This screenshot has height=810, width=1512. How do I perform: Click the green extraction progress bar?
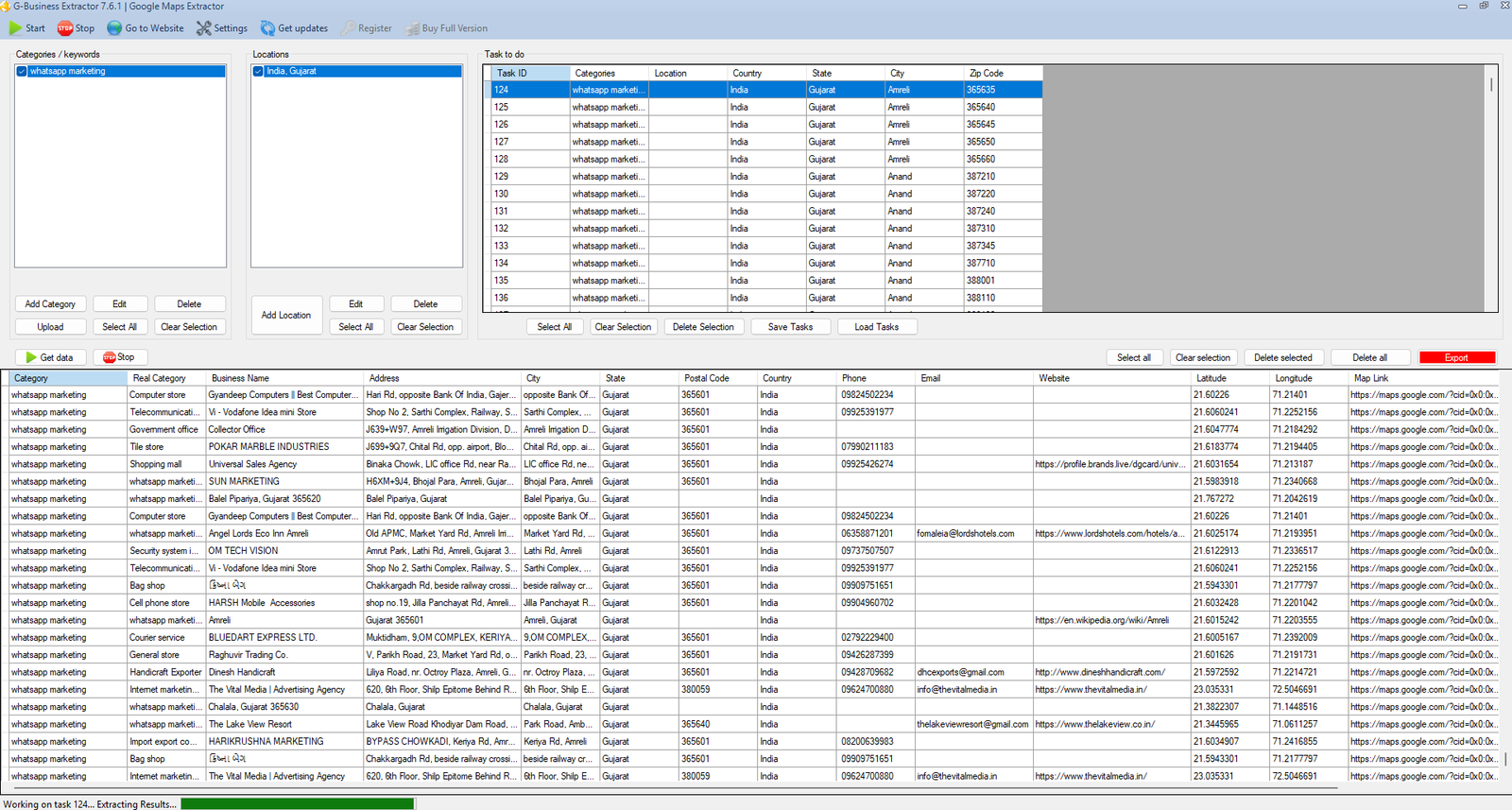click(297, 804)
